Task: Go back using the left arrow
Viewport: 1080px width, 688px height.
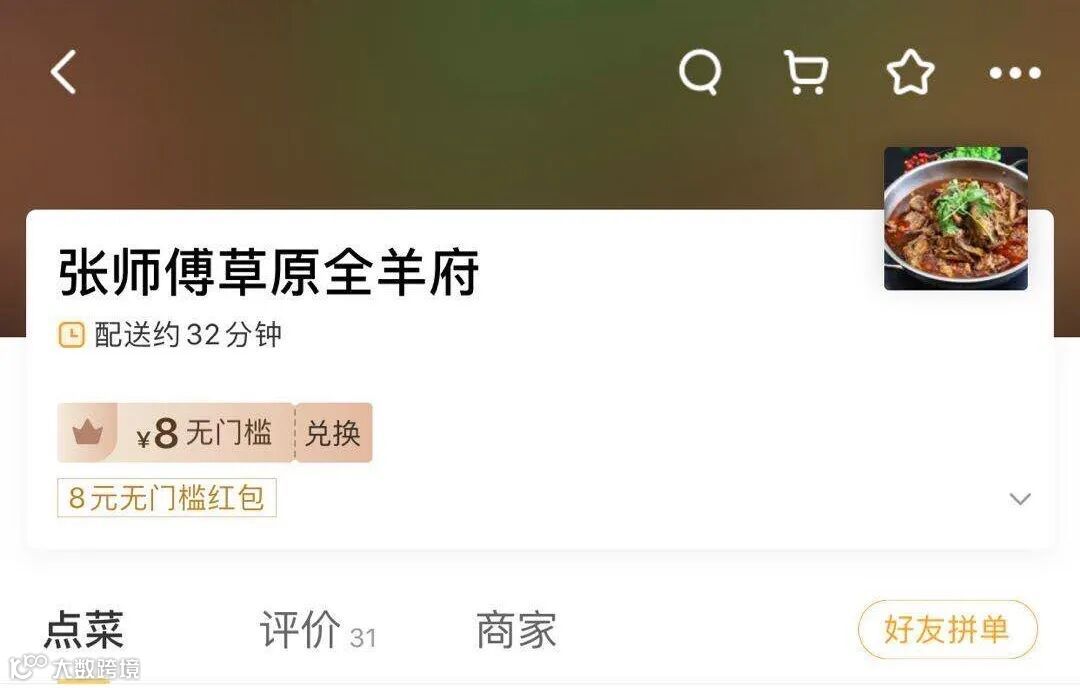Action: pyautogui.click(x=63, y=72)
